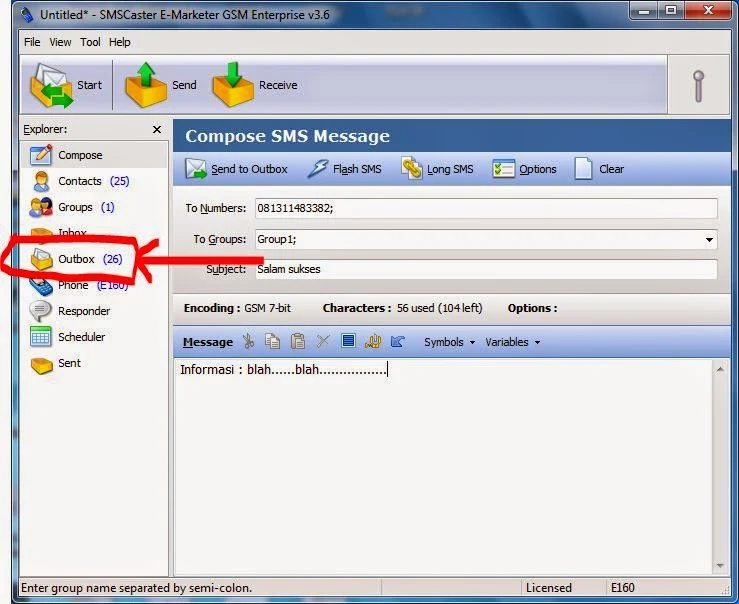
Task: Click the To Numbers field
Action: pos(486,208)
